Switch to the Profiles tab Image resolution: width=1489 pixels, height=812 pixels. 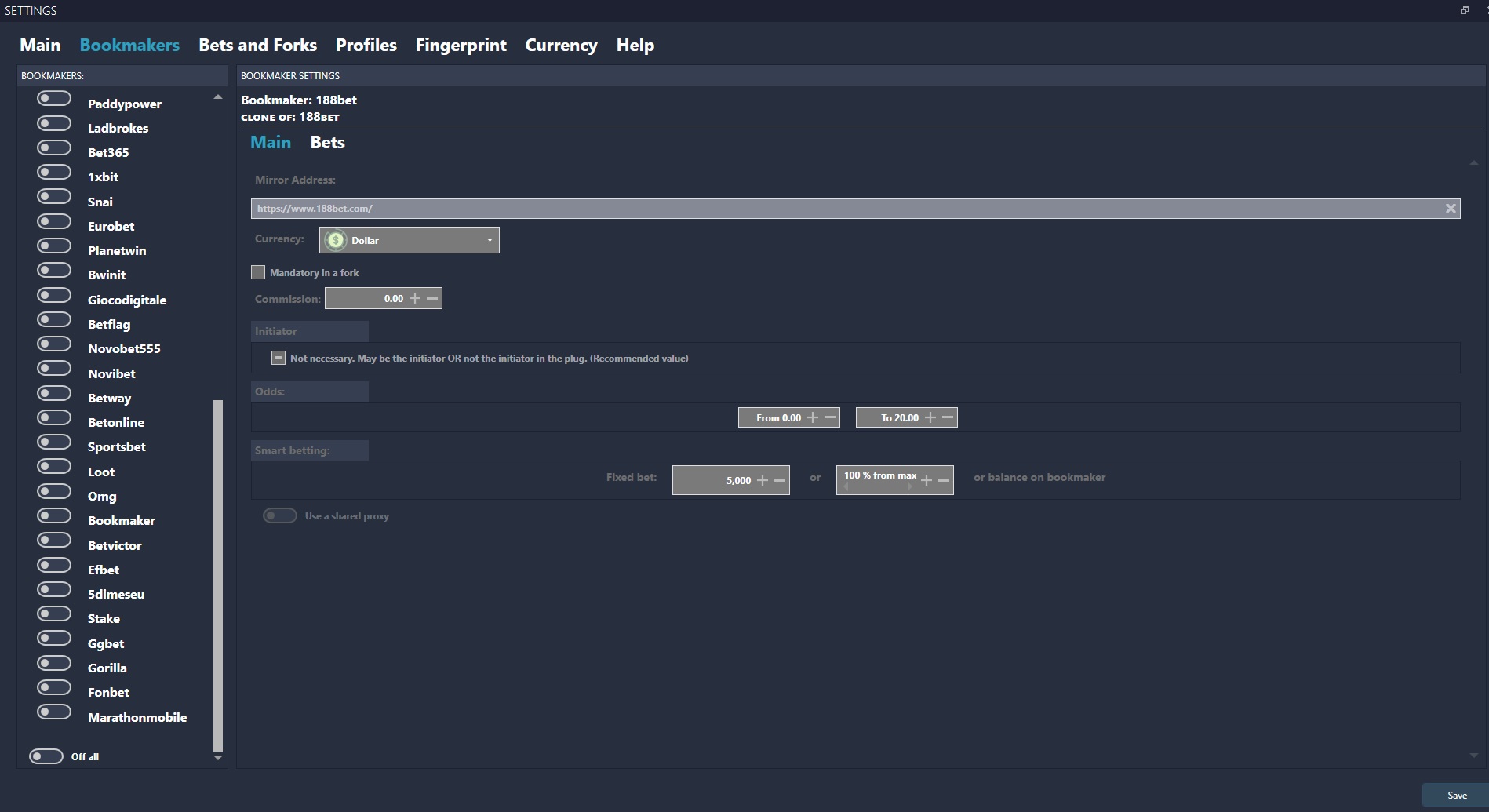coord(366,45)
